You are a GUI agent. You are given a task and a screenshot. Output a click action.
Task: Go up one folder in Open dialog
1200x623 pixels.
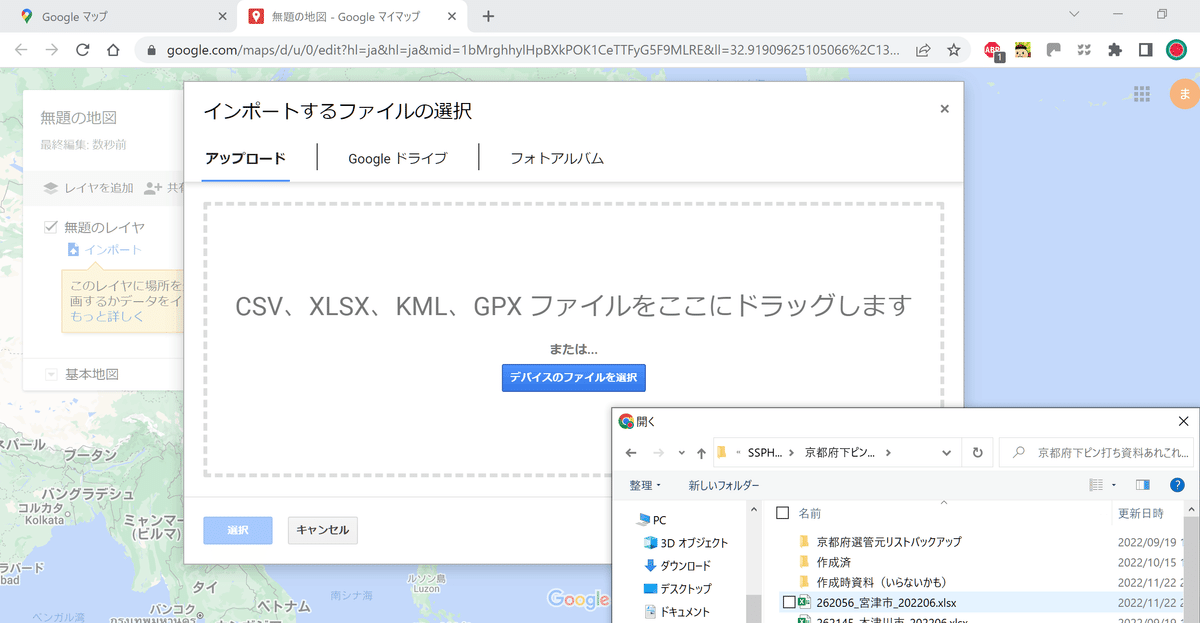coord(701,452)
